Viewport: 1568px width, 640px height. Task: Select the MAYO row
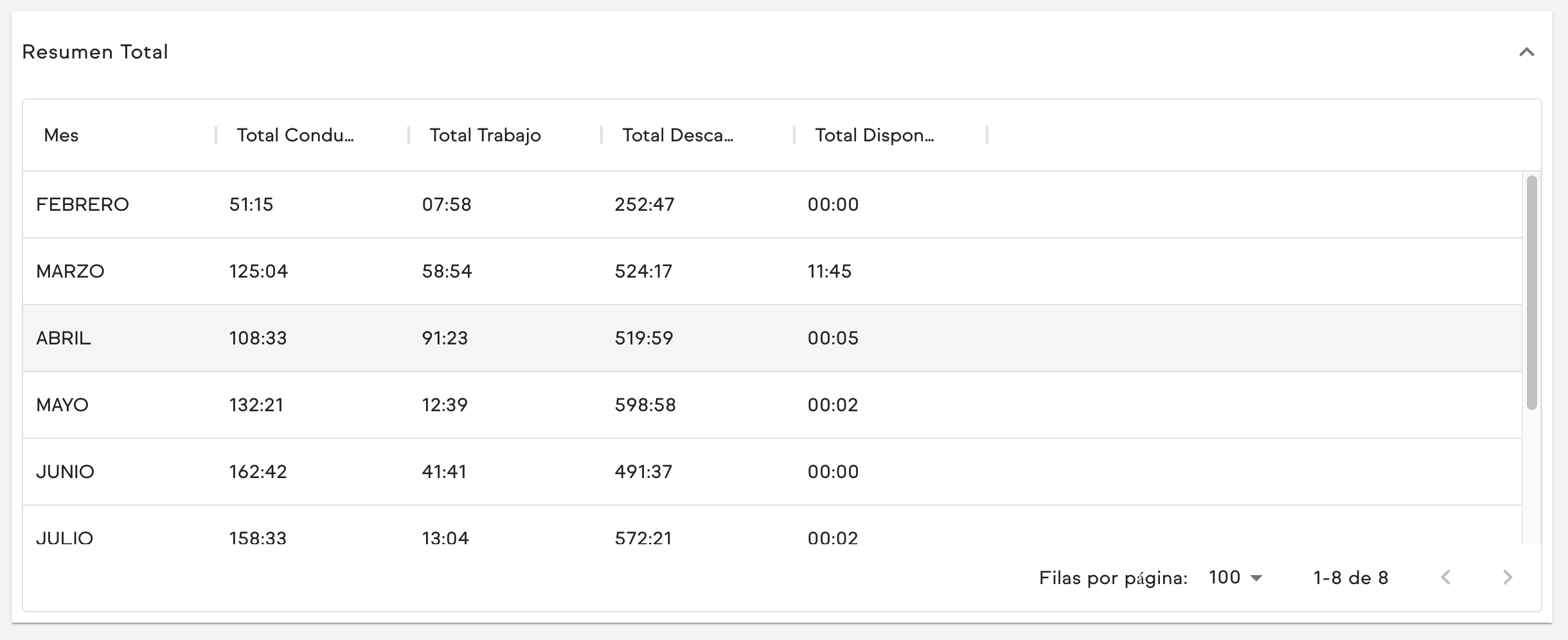tap(62, 405)
